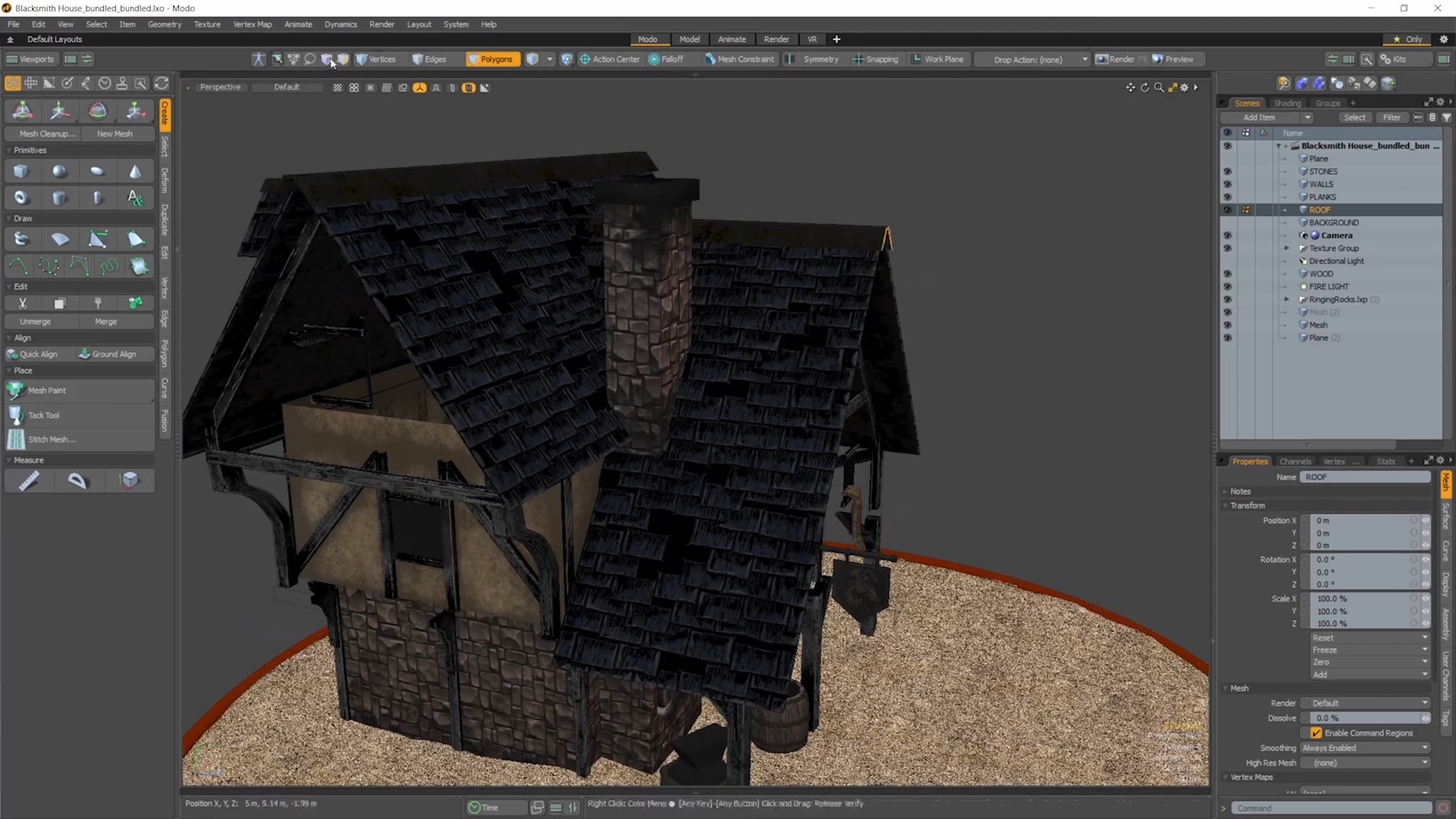Click the funnel filter icon in Scenes panel

[1447, 118]
